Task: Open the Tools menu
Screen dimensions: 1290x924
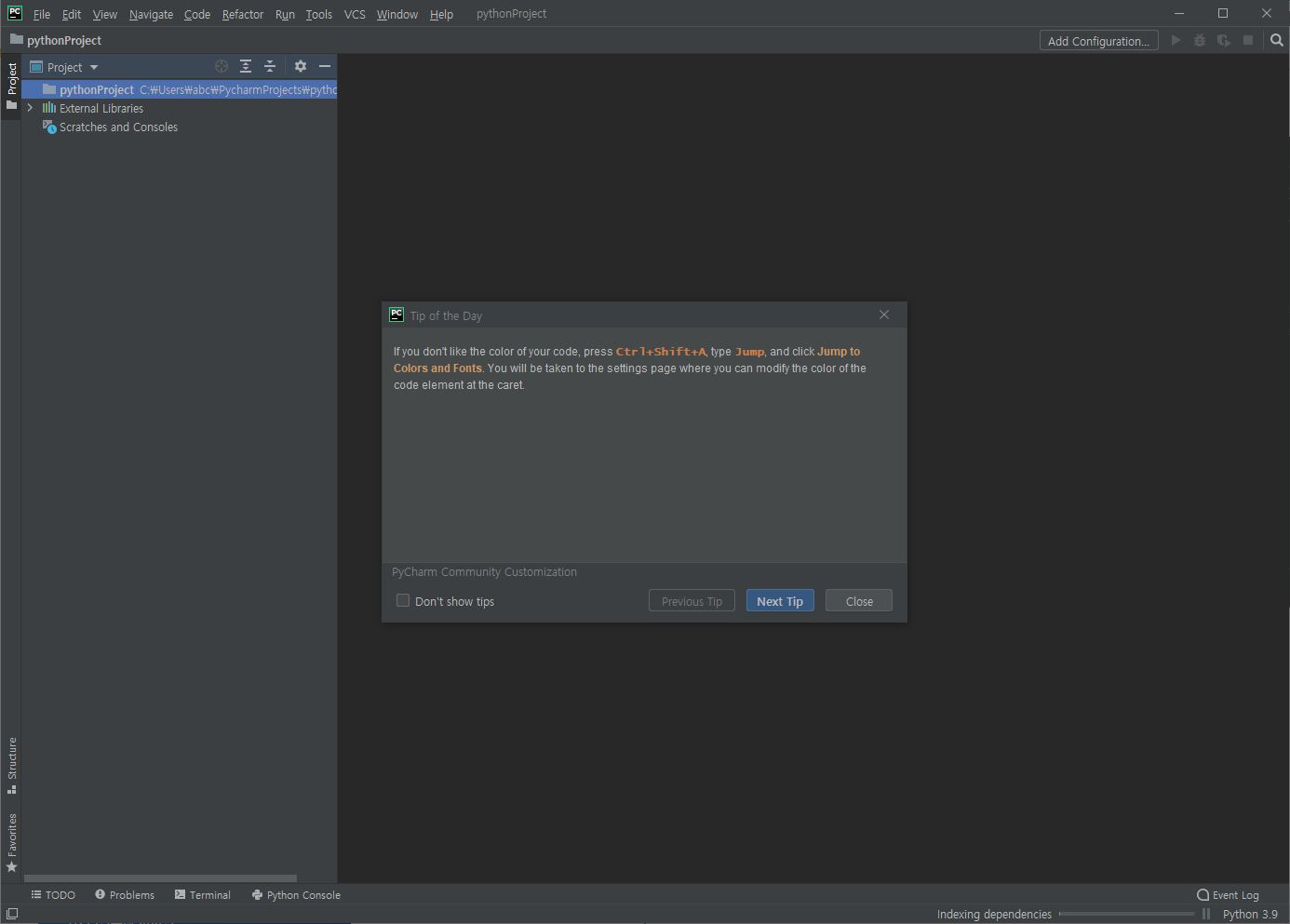Action: pos(319,14)
